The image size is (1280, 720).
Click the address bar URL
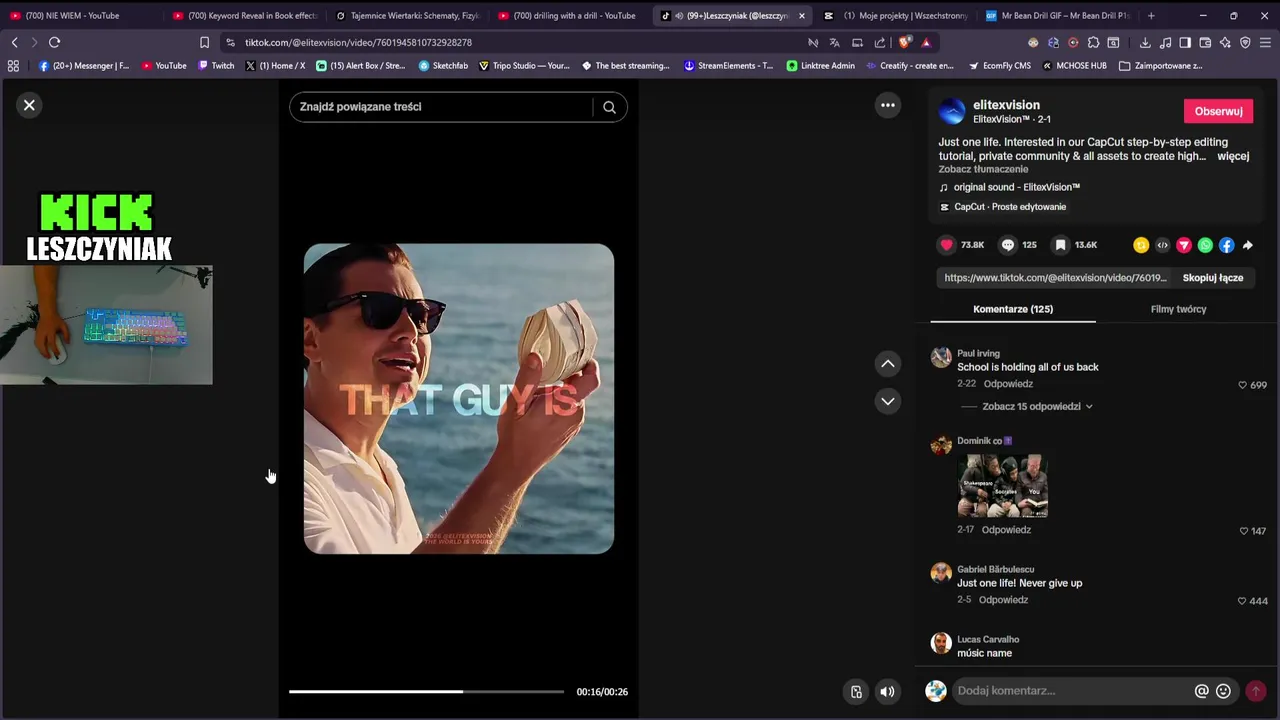pos(358,43)
